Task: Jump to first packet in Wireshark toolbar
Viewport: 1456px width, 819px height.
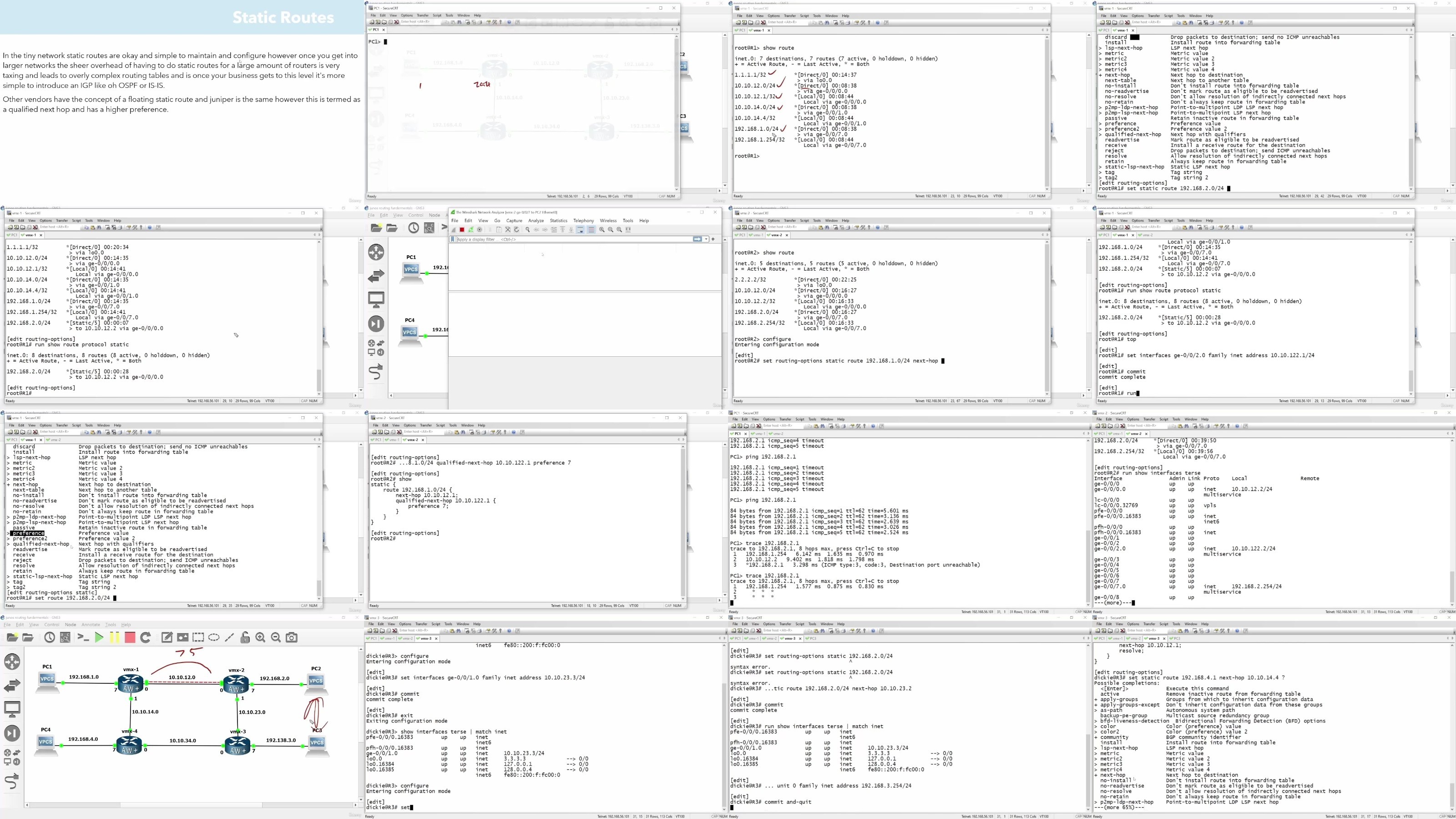Action: [x=562, y=230]
